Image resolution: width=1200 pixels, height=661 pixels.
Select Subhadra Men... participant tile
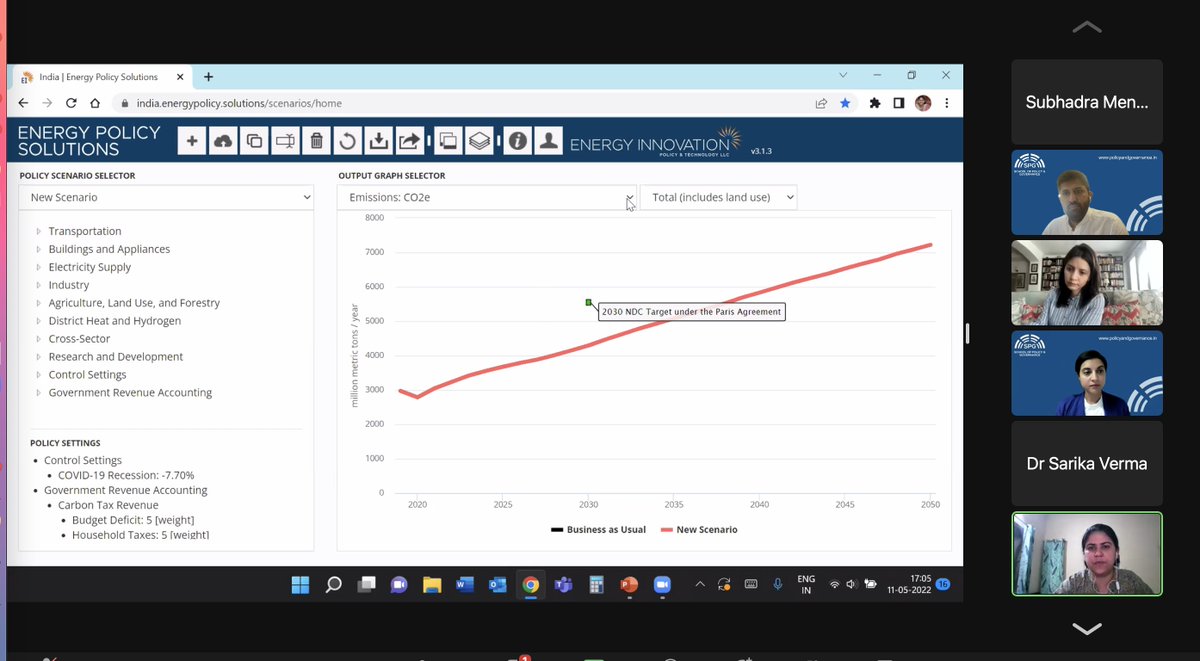[1087, 101]
